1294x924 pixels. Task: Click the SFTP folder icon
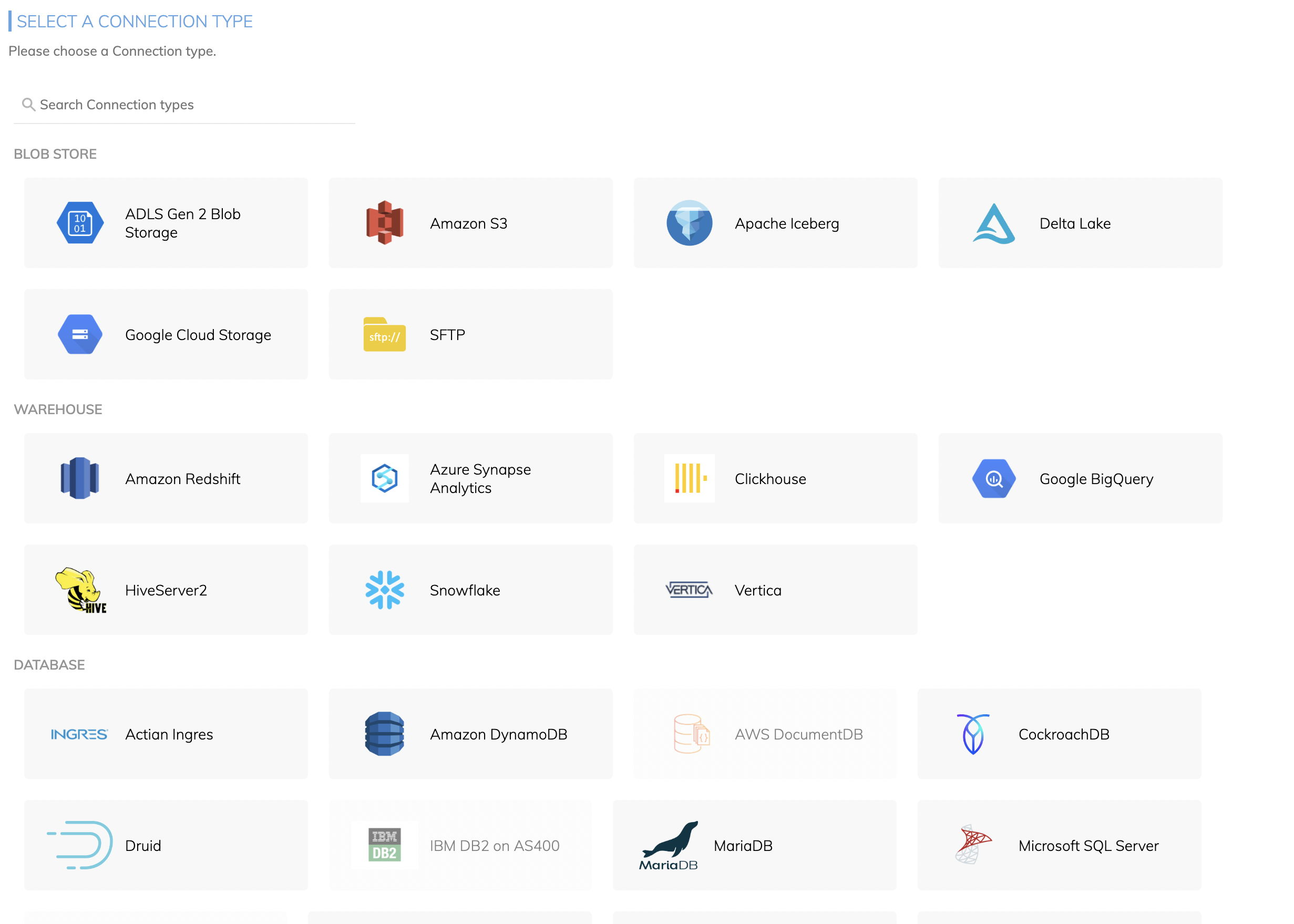[x=385, y=335]
